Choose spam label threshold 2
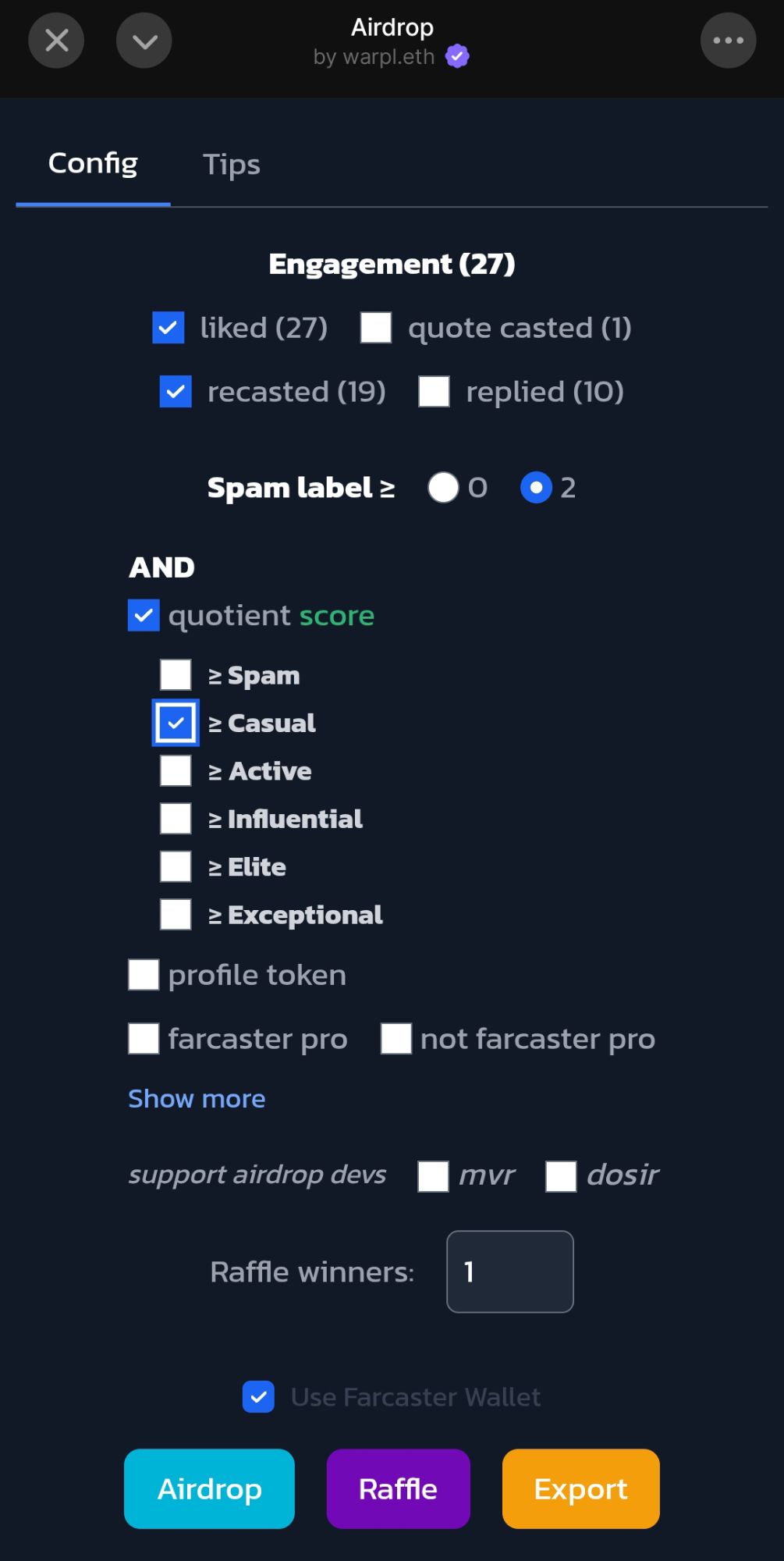This screenshot has height=1561, width=784. [x=536, y=488]
